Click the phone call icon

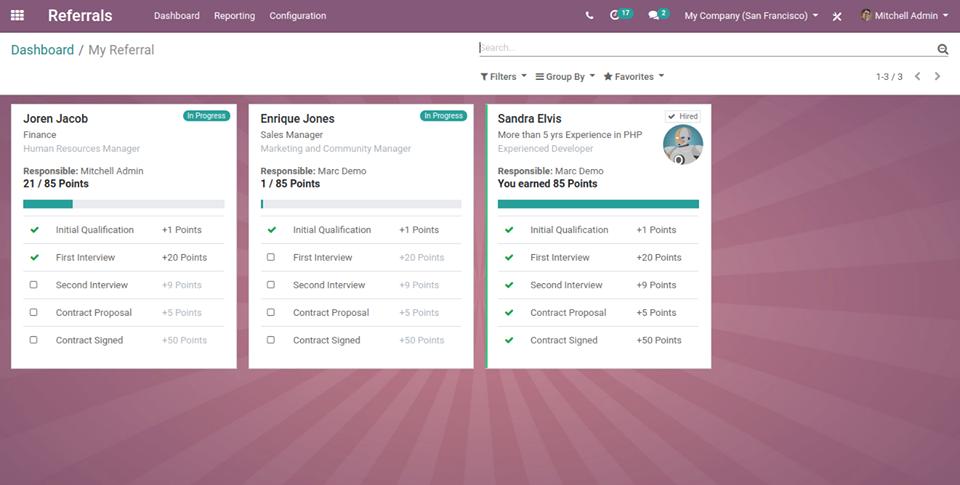[589, 16]
